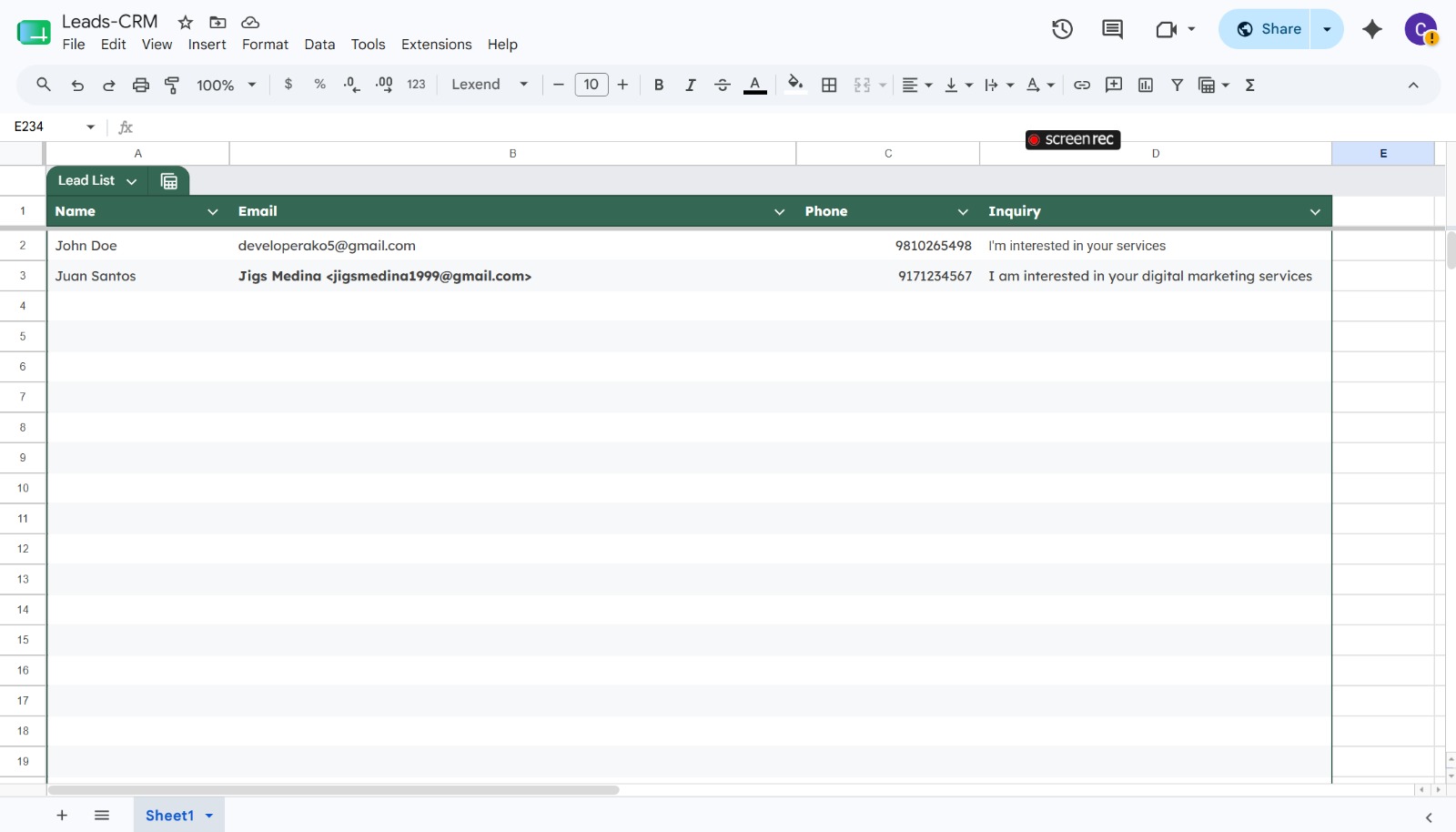The image size is (1456, 832).
Task: Open the Name column dropdown
Action: click(x=213, y=211)
